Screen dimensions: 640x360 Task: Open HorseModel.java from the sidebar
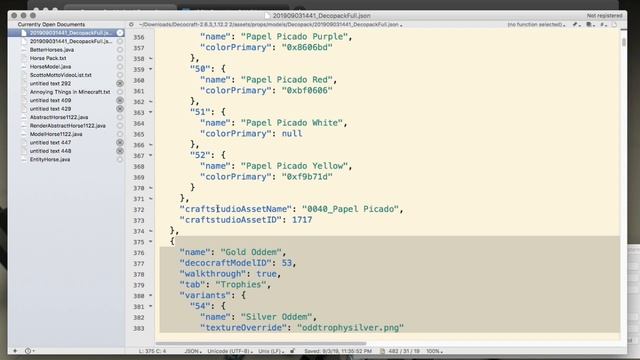pos(50,67)
